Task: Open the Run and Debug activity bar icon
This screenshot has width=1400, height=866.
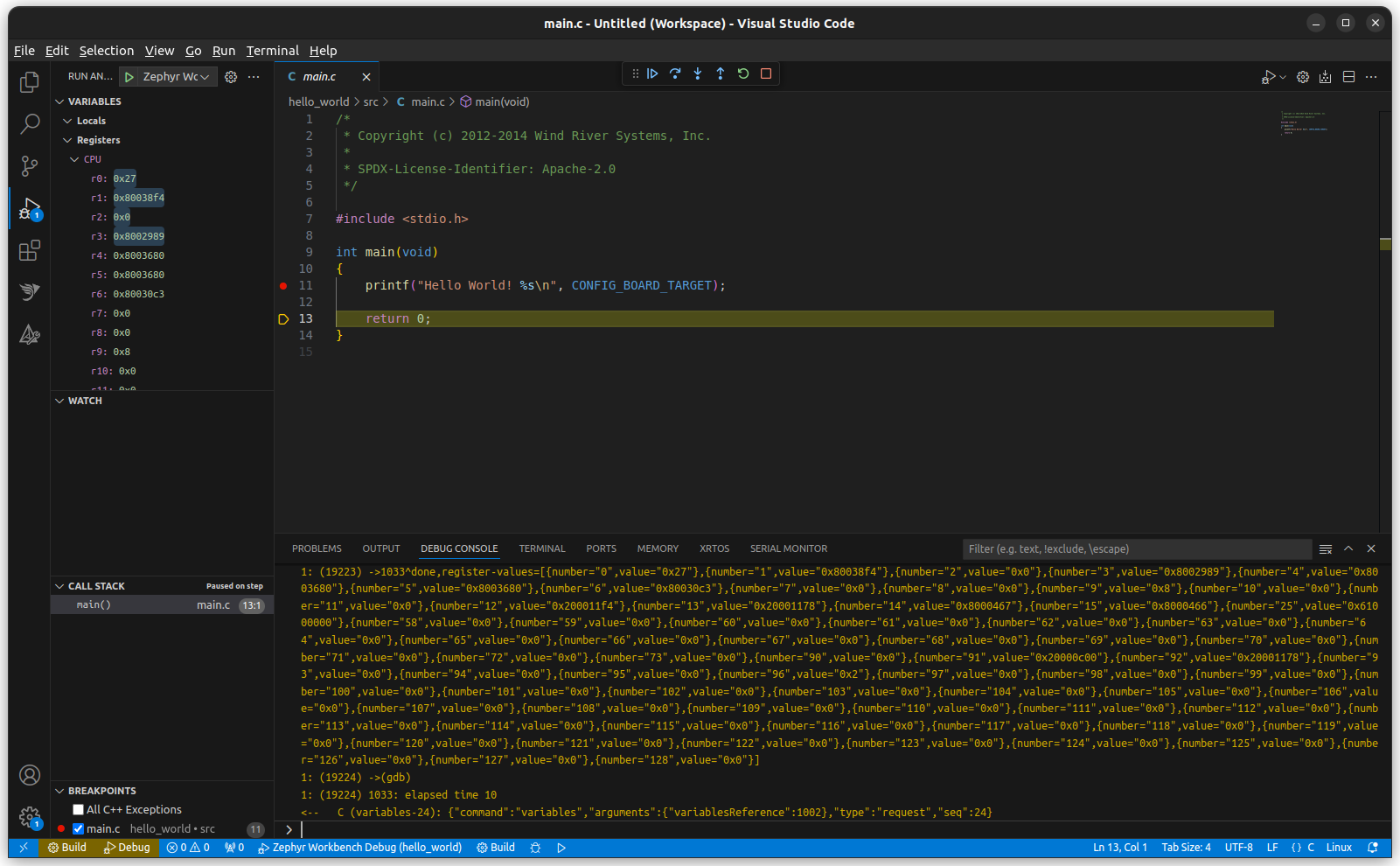Action: (x=29, y=207)
